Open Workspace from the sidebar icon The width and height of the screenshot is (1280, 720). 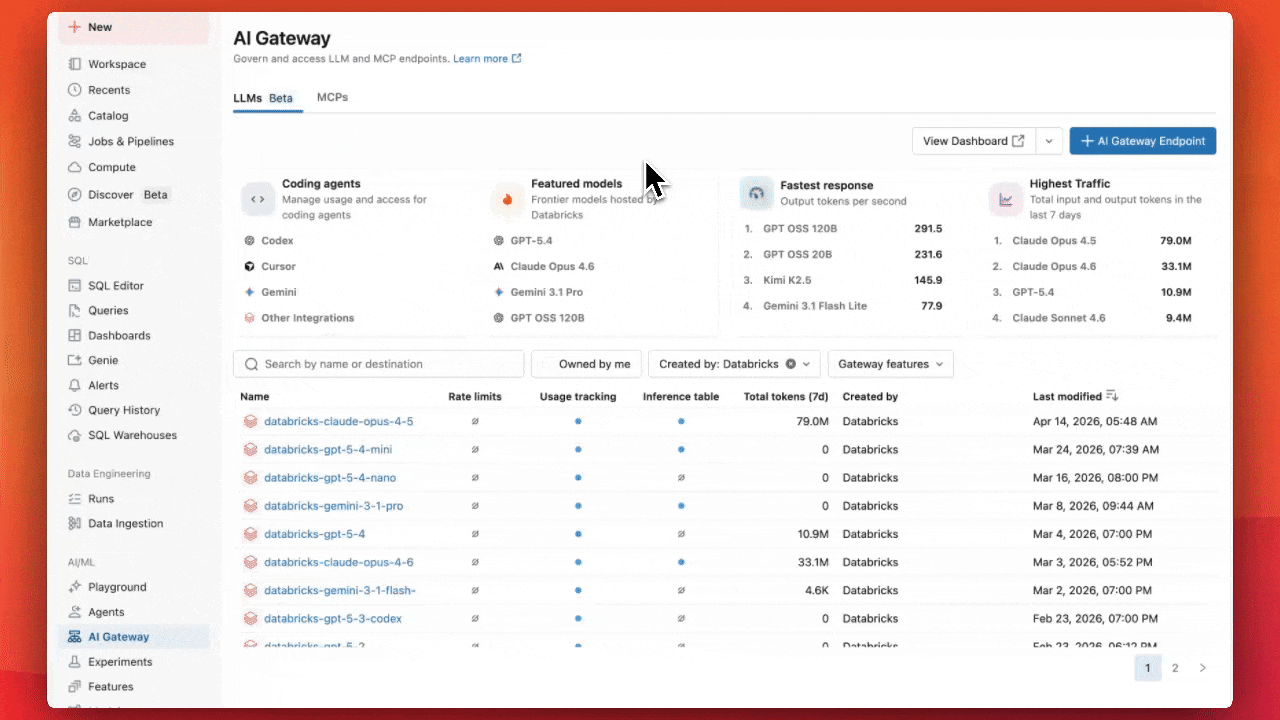[75, 64]
